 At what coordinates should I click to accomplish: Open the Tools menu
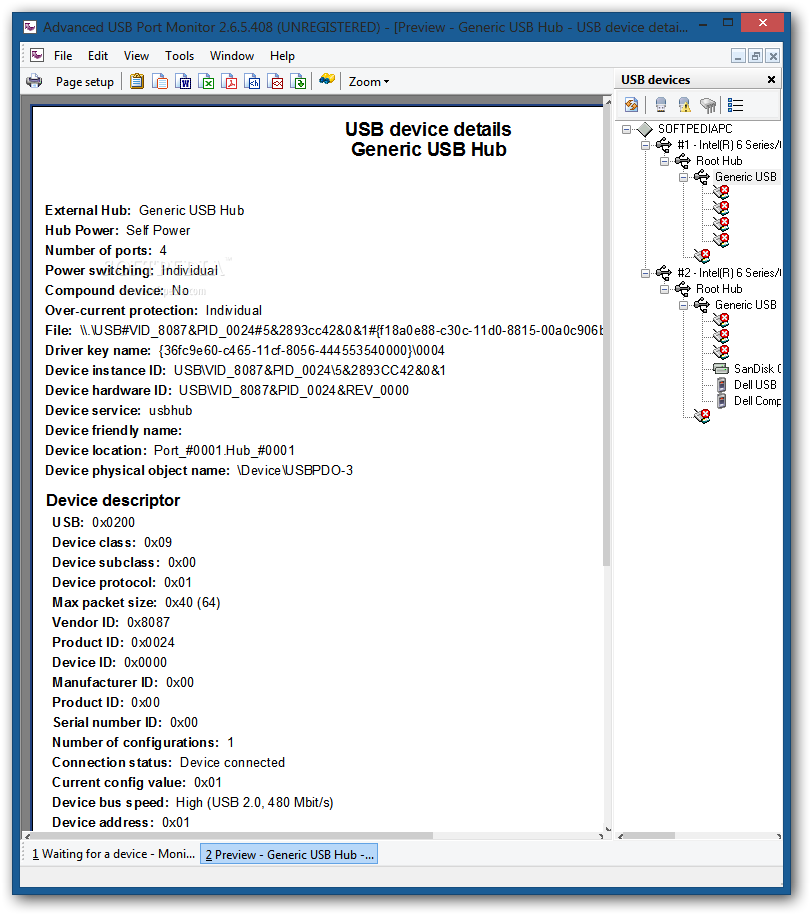[180, 56]
